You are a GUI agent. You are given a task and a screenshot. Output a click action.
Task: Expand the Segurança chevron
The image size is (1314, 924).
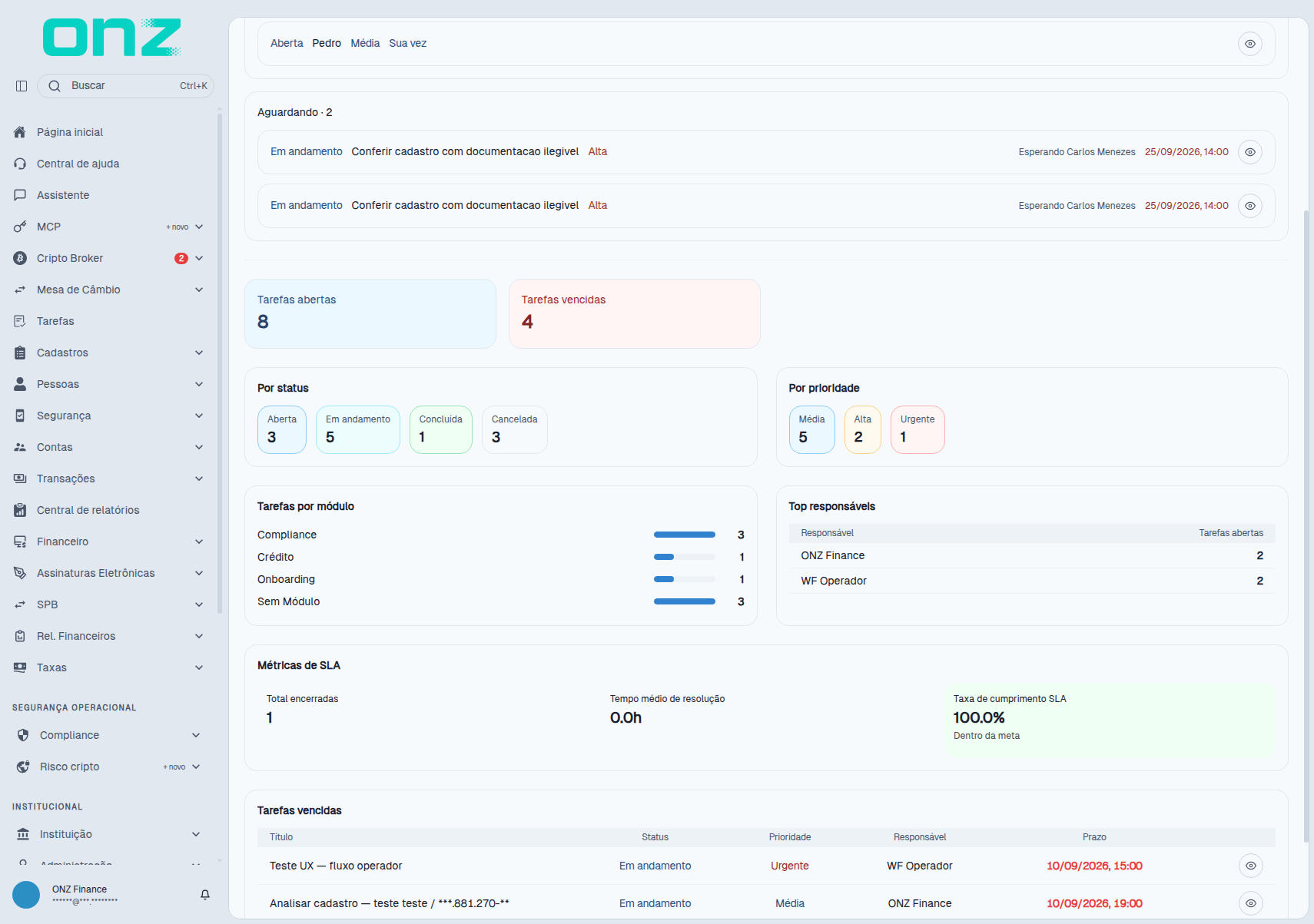(199, 416)
